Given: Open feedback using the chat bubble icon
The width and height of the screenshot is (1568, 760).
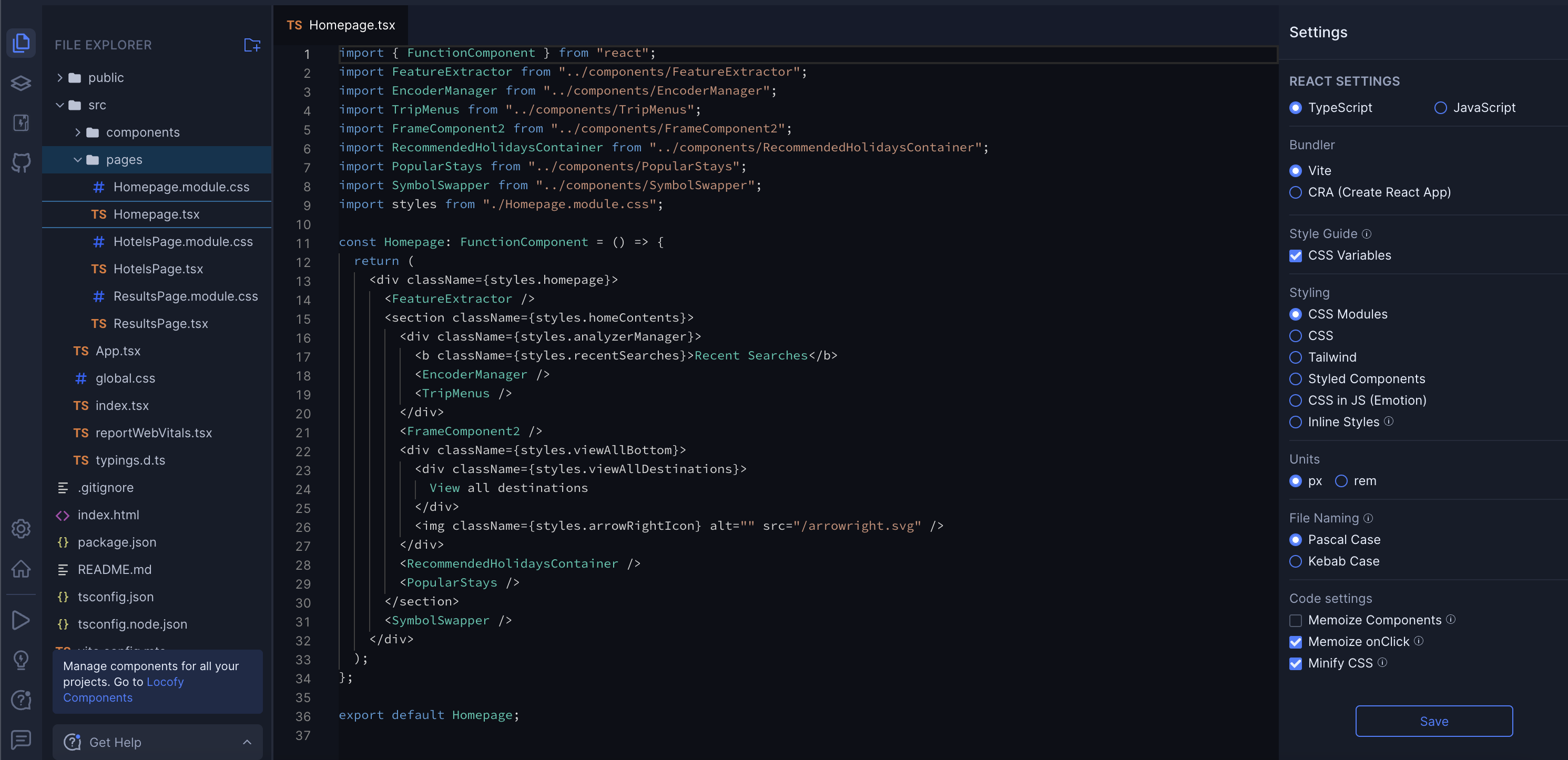Looking at the screenshot, I should tap(22, 740).
